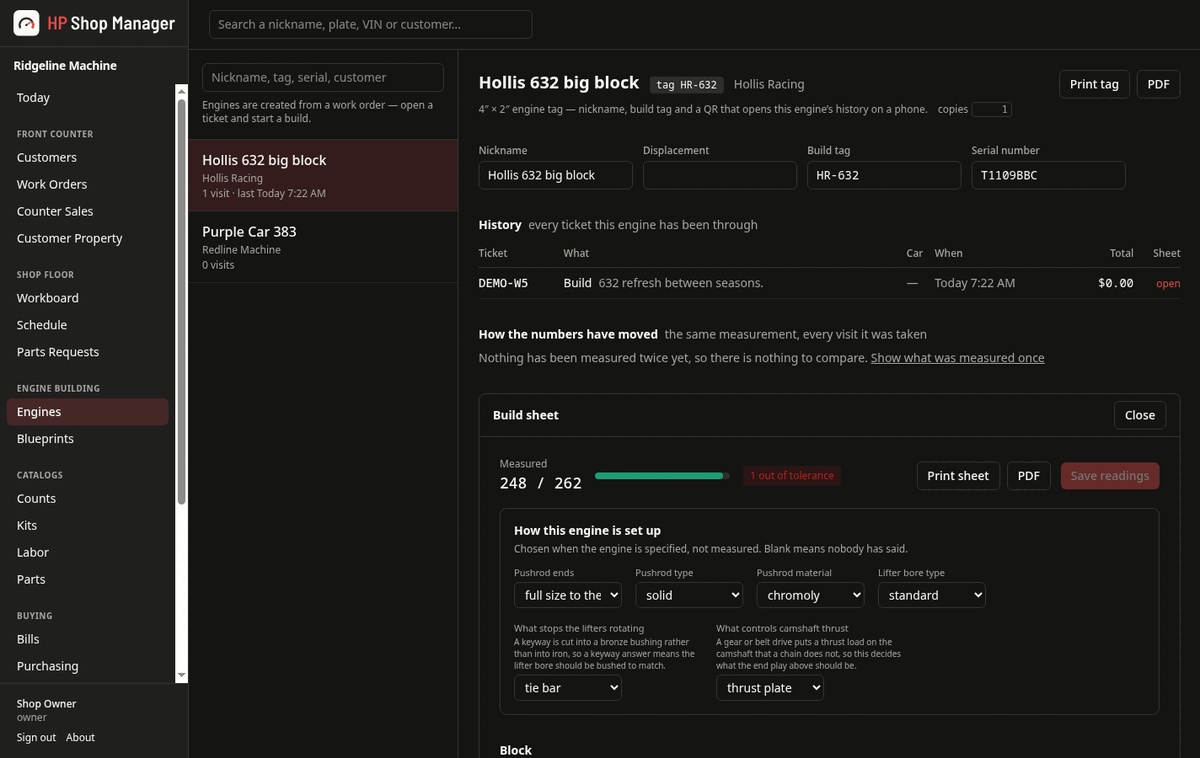
Task: Open Bills under Buying
Action: point(87,639)
